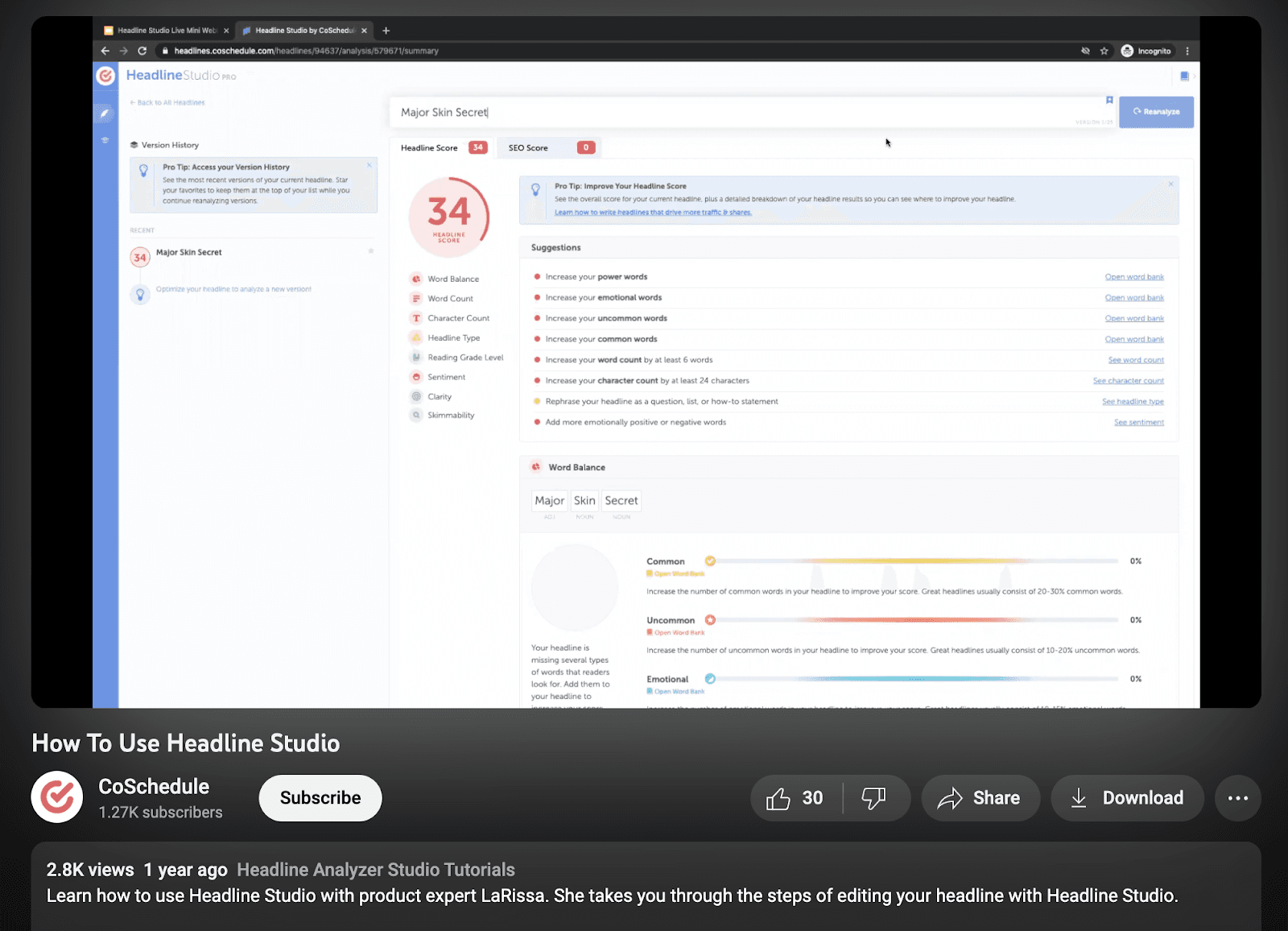Select the Headline Score tab

tap(444, 147)
